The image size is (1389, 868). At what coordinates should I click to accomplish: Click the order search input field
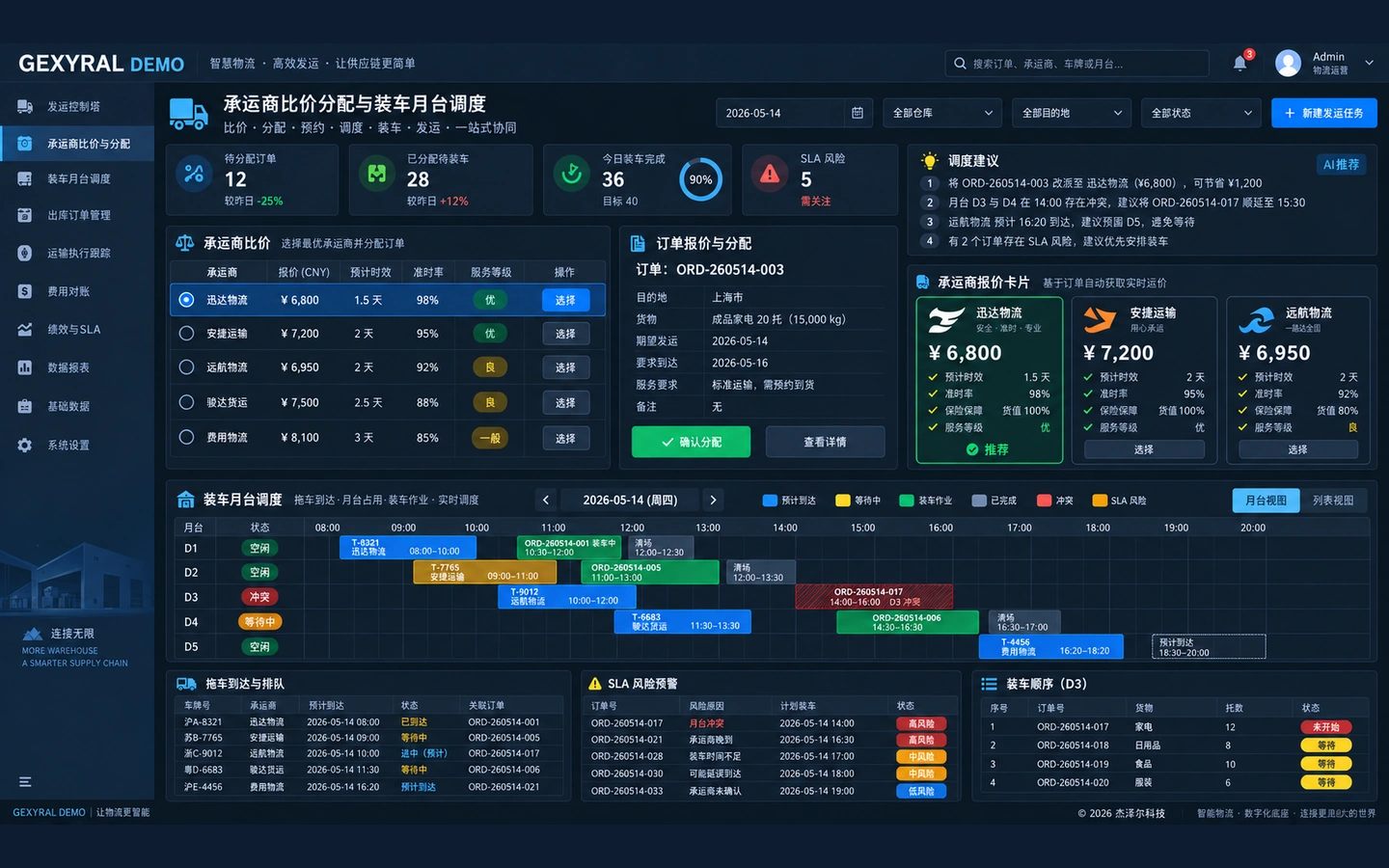[x=1077, y=64]
